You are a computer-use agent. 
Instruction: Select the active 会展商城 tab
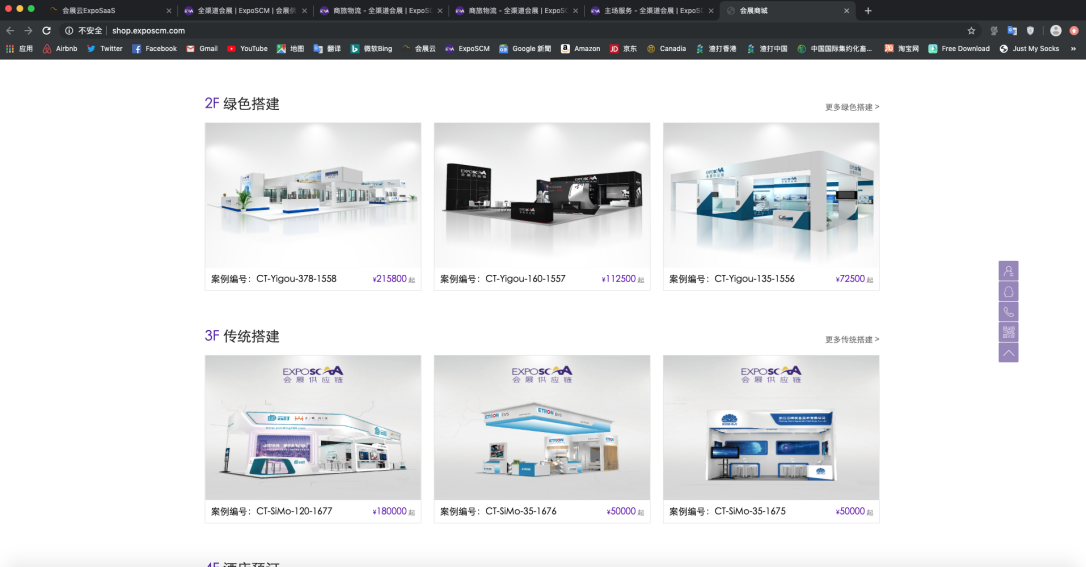(x=787, y=10)
